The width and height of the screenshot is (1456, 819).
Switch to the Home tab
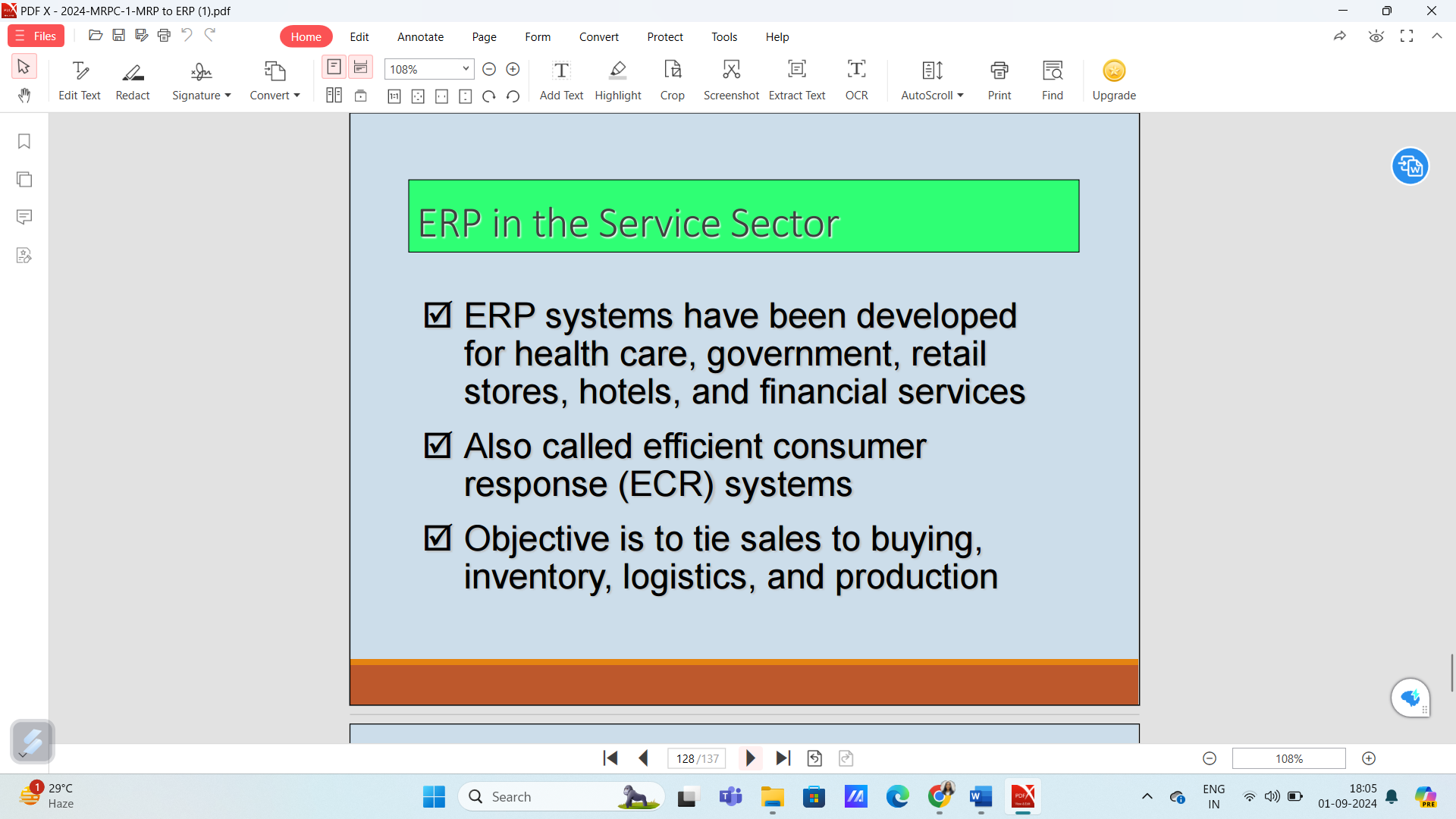[x=306, y=36]
